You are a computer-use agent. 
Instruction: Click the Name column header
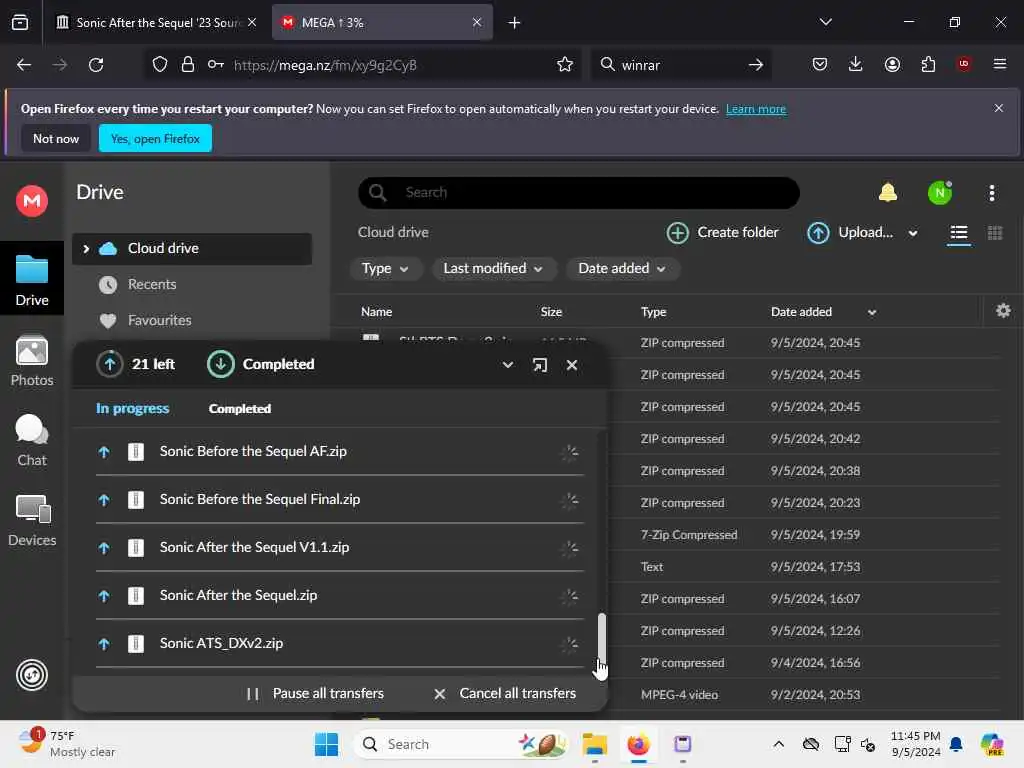tap(377, 312)
